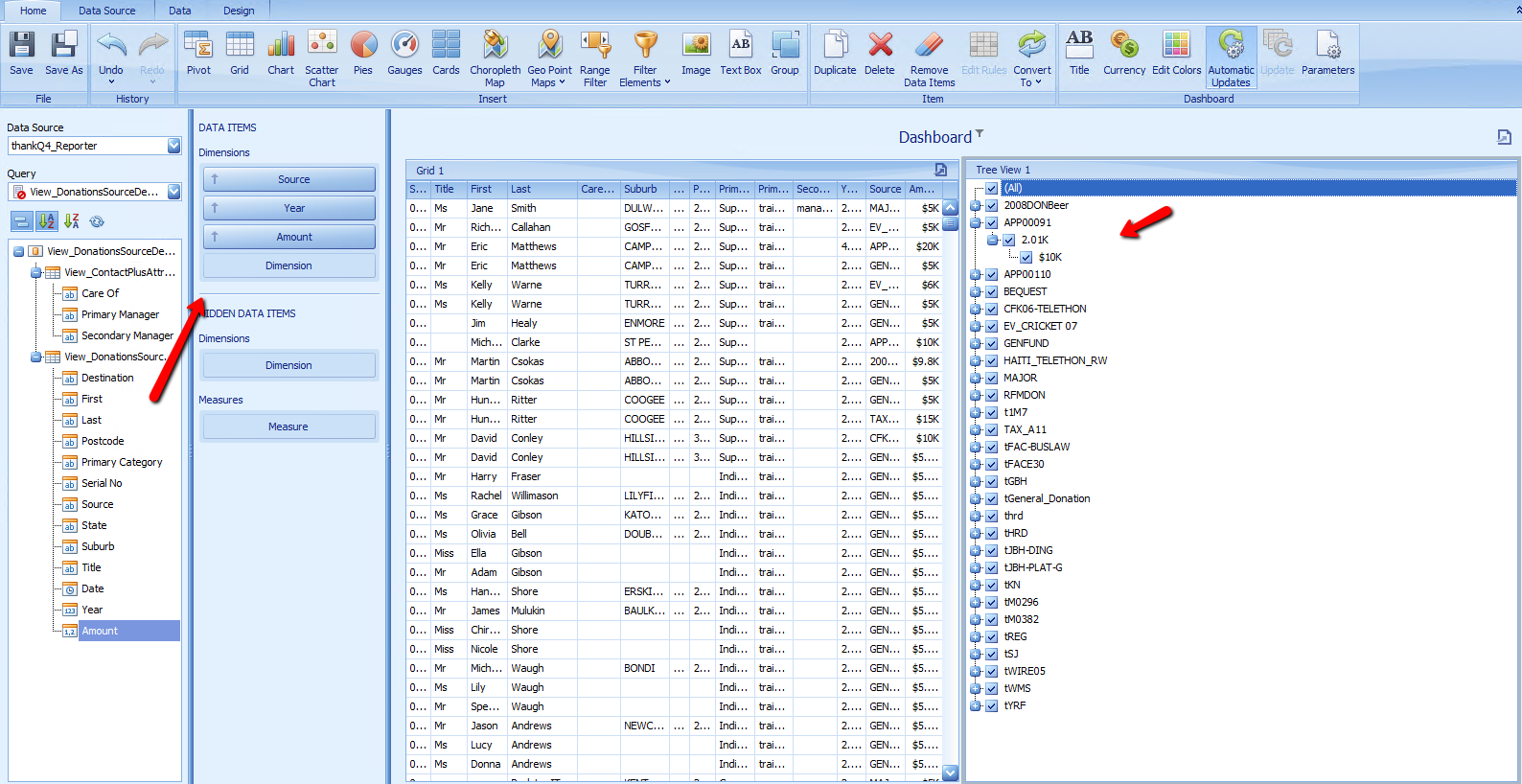Insert a Pies item
Screen dimensions: 1522x784
coord(363,54)
